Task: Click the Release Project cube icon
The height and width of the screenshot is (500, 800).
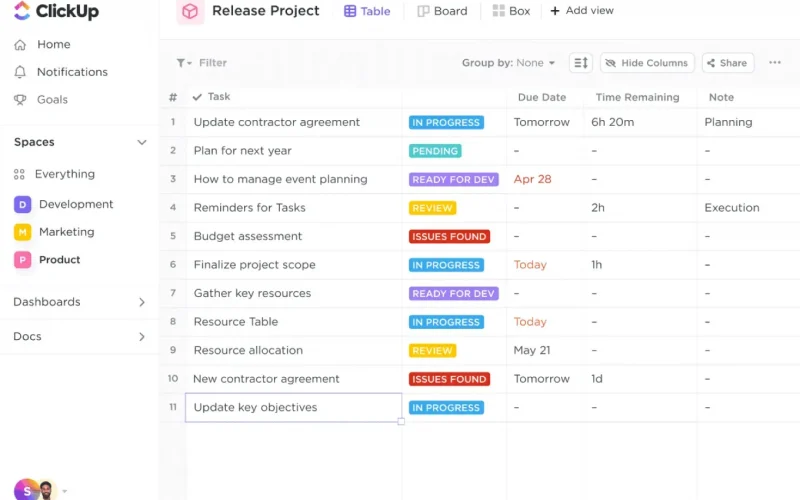Action: (x=190, y=12)
